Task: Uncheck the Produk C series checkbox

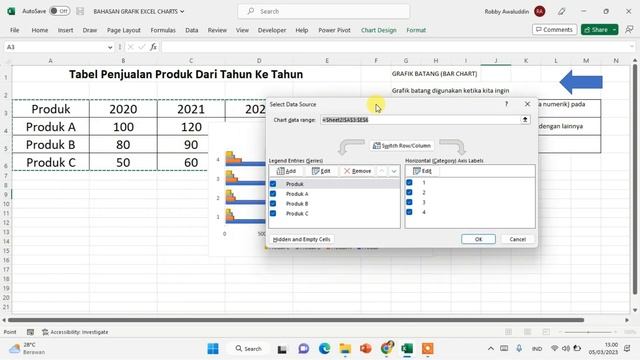Action: [273, 213]
